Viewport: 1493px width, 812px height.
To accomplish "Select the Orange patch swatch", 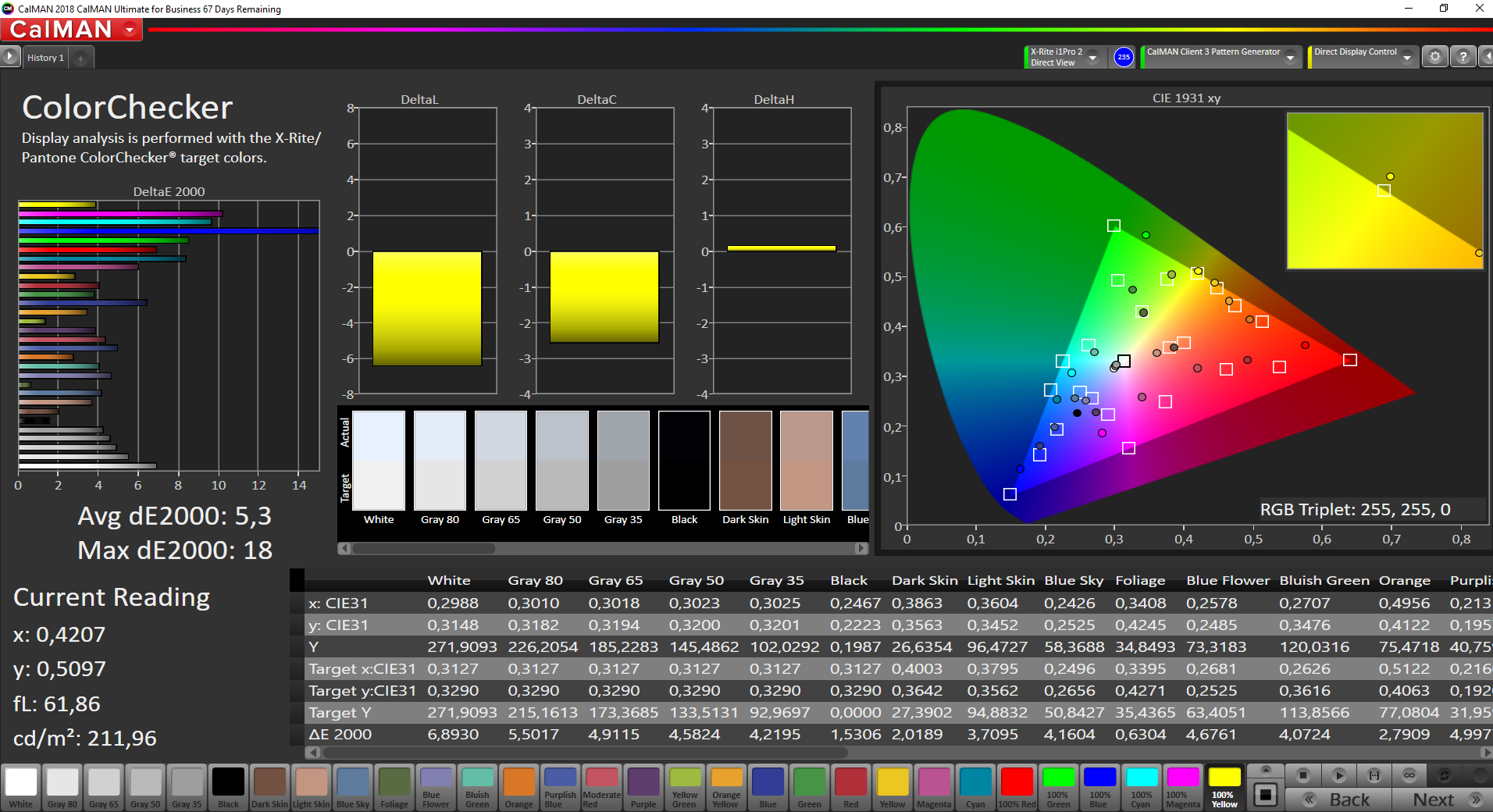I will pyautogui.click(x=518, y=787).
